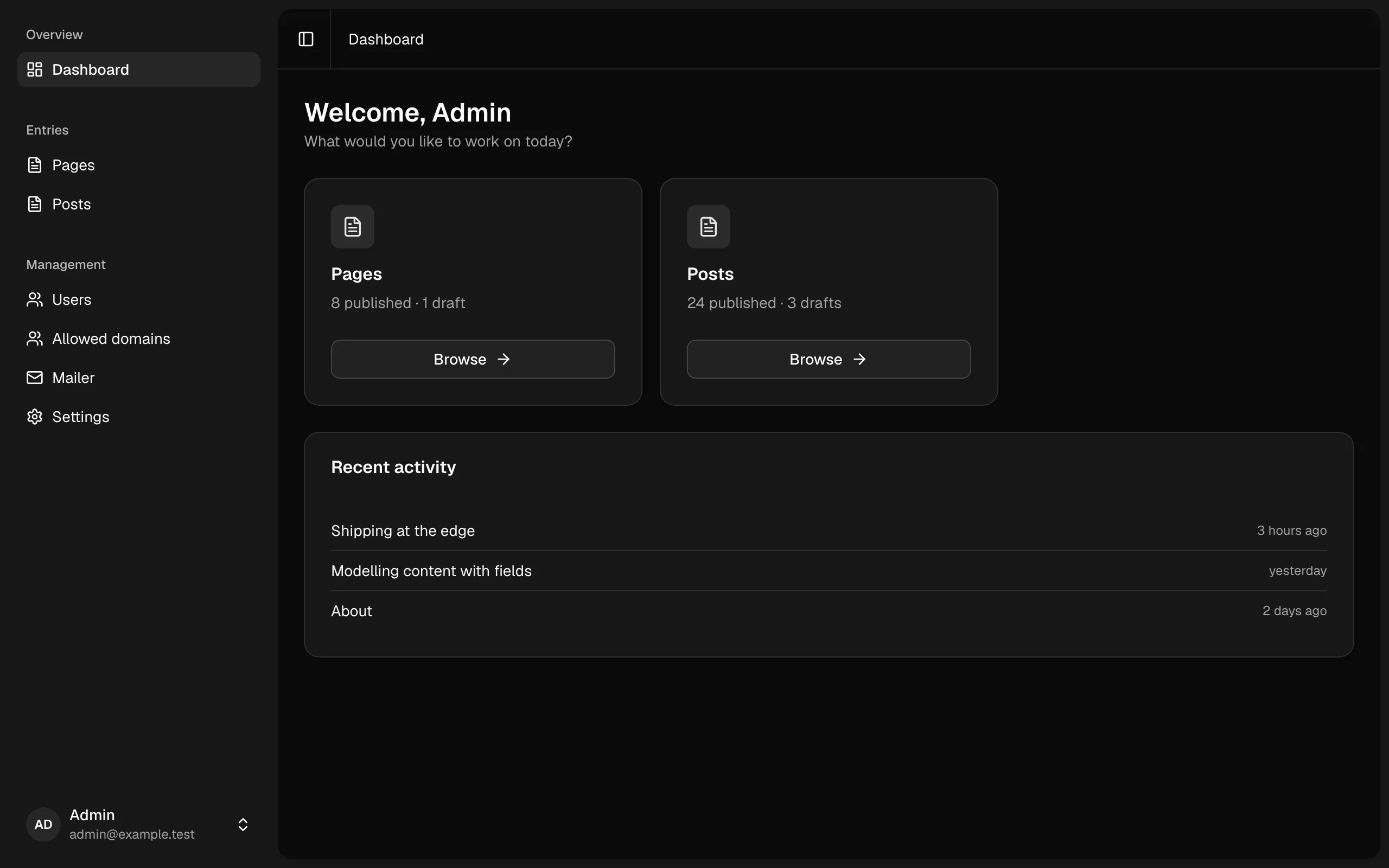Go to Users management

(139, 299)
